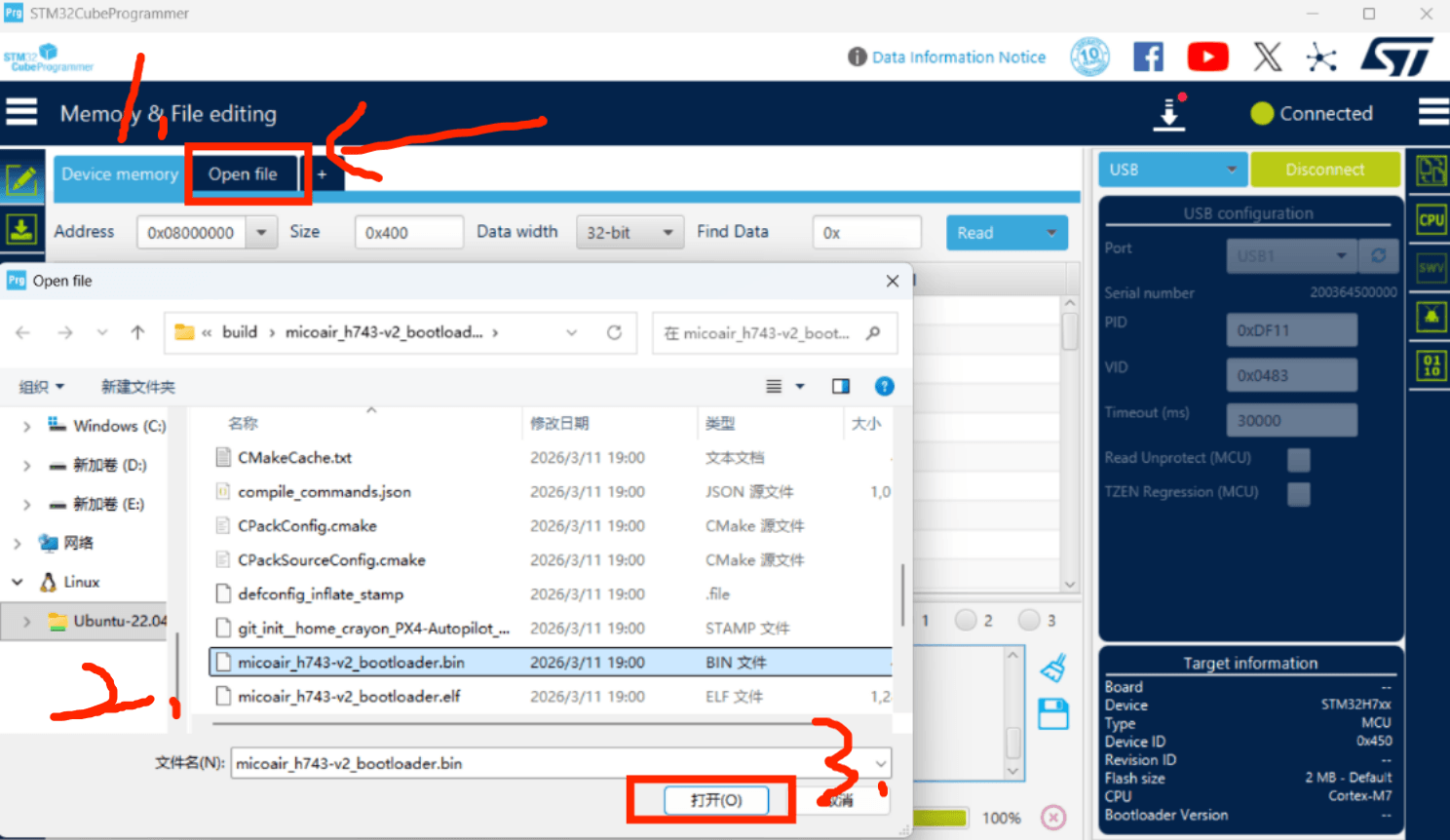Click the Size 0x400 input field
Screen dimensions: 1450x840
[408, 232]
